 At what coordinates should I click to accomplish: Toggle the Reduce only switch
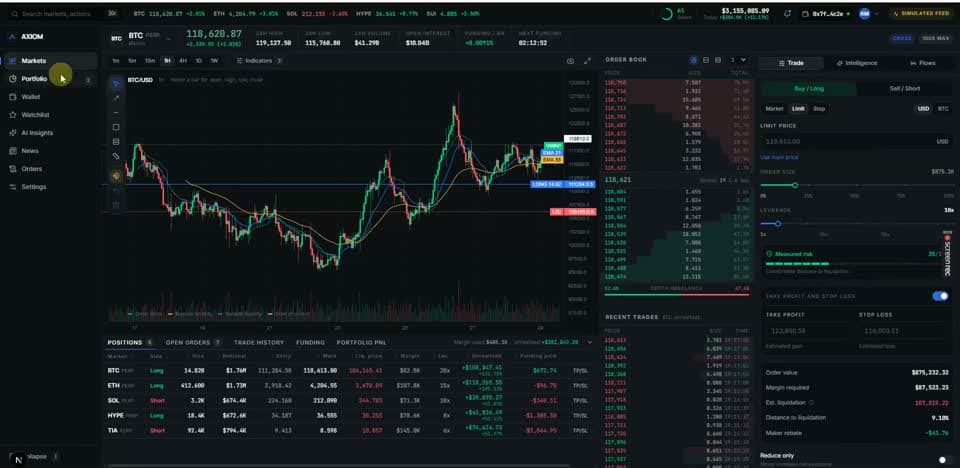945,459
